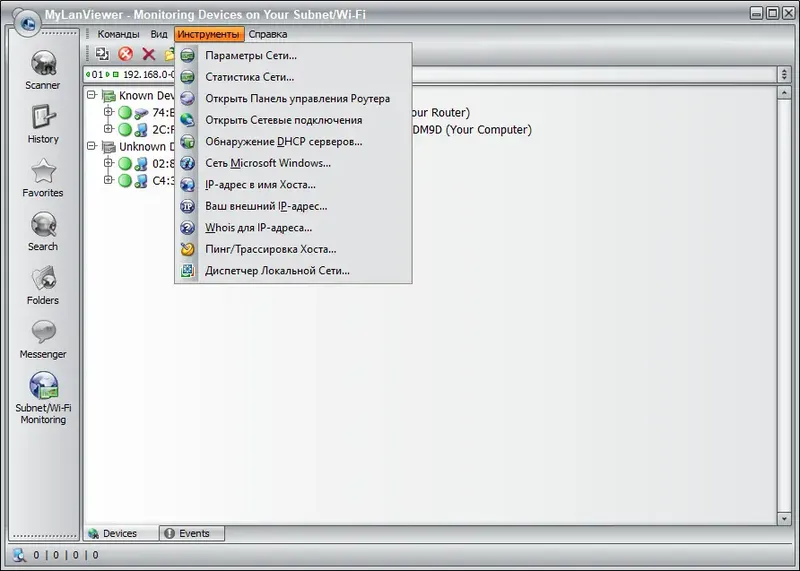800x571 pixels.
Task: Choose Диспетчер Локальной Сети...
Action: [293, 270]
